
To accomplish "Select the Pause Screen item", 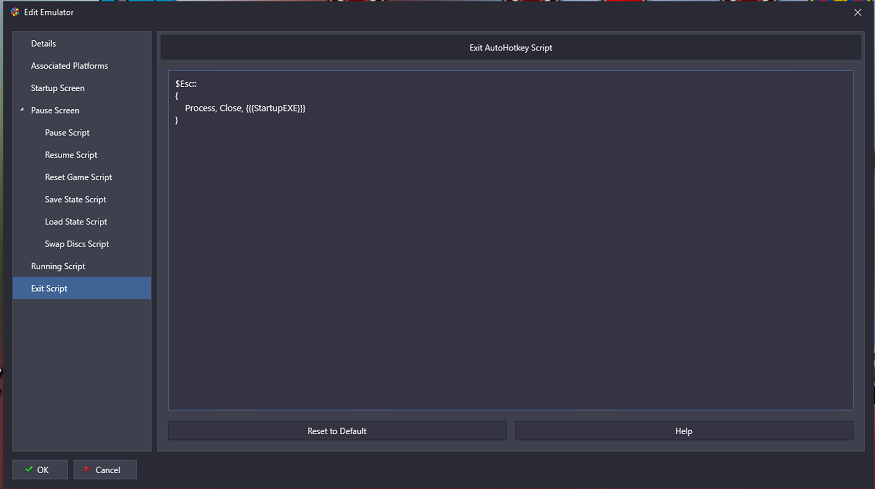I will point(81,110).
